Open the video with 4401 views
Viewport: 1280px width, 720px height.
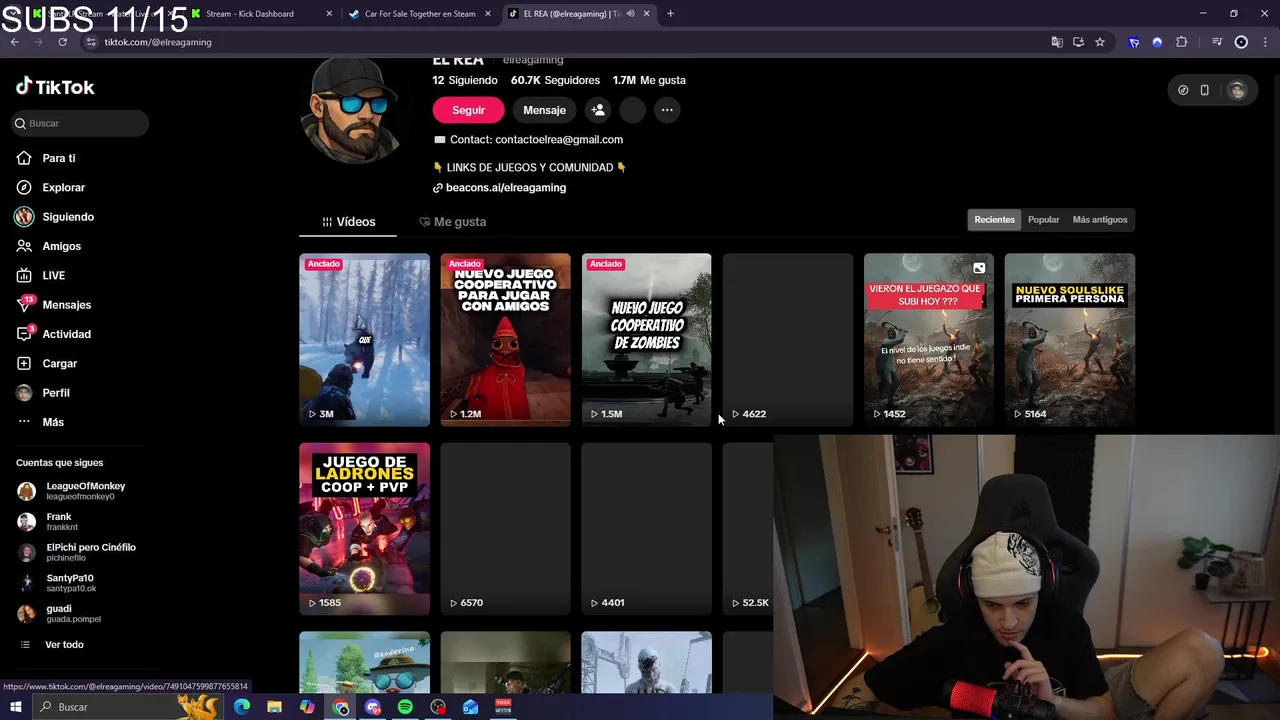pyautogui.click(x=646, y=529)
